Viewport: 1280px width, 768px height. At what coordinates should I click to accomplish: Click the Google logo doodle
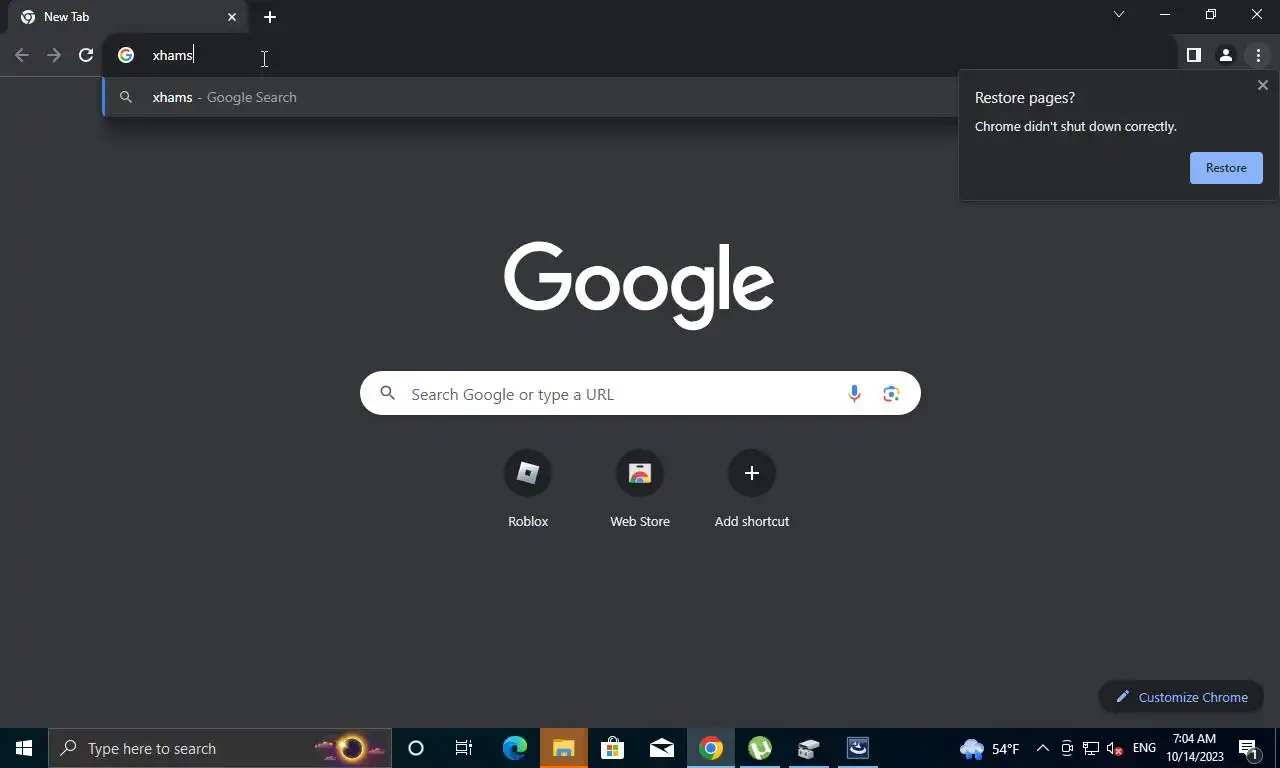(x=639, y=284)
